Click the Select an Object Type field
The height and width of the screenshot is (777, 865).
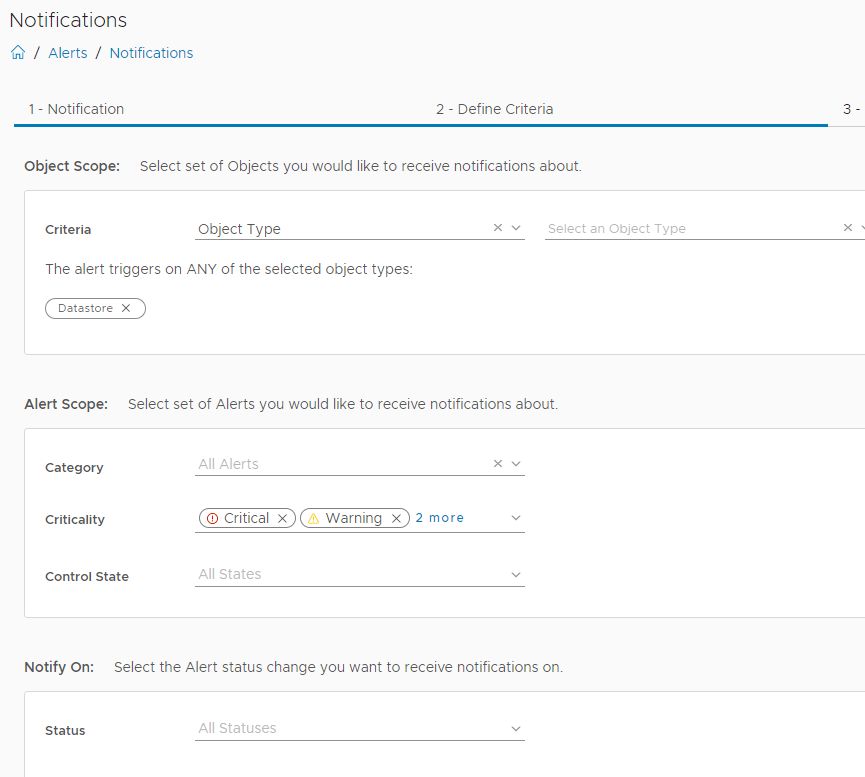[690, 229]
